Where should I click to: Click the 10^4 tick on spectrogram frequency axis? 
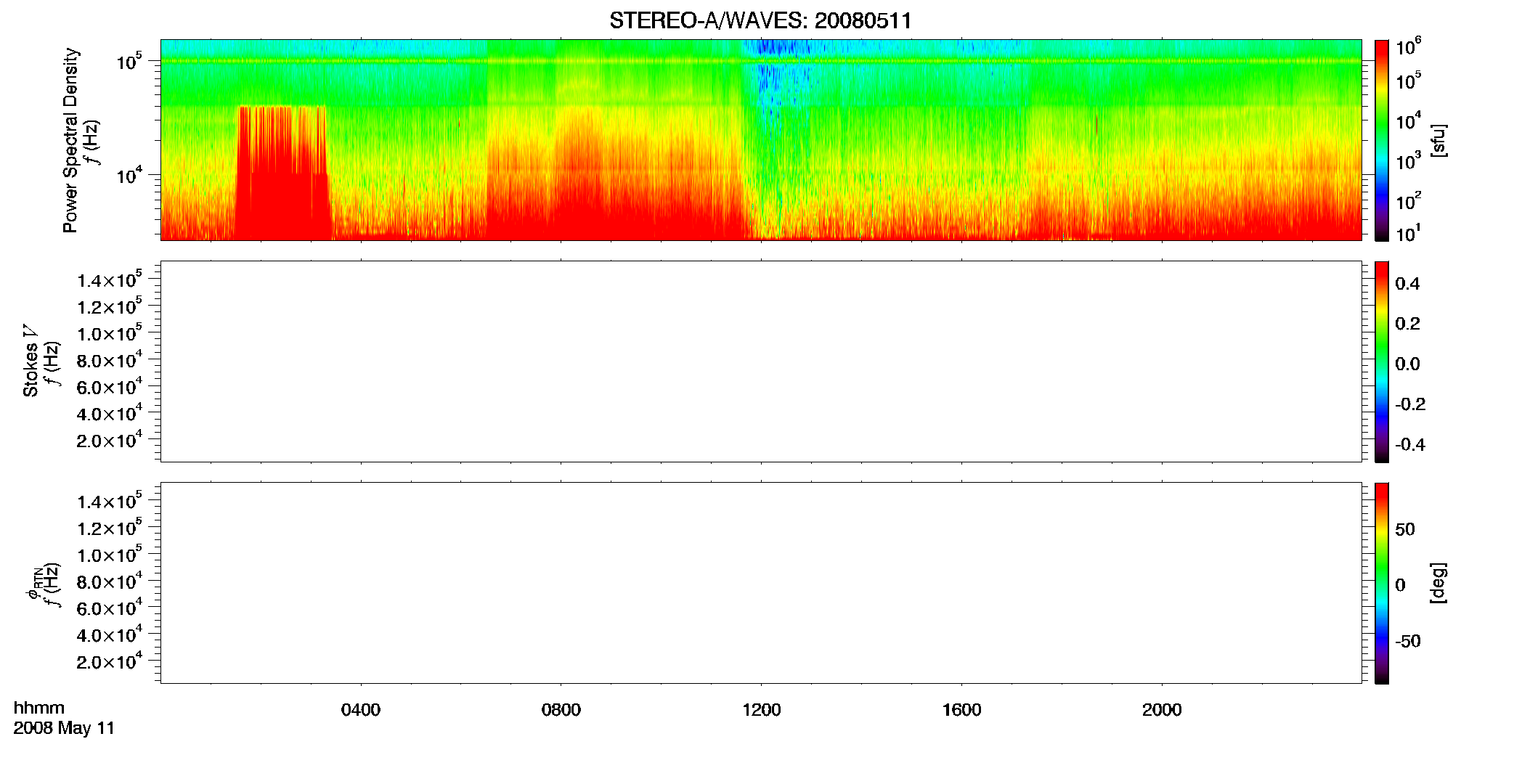click(129, 174)
